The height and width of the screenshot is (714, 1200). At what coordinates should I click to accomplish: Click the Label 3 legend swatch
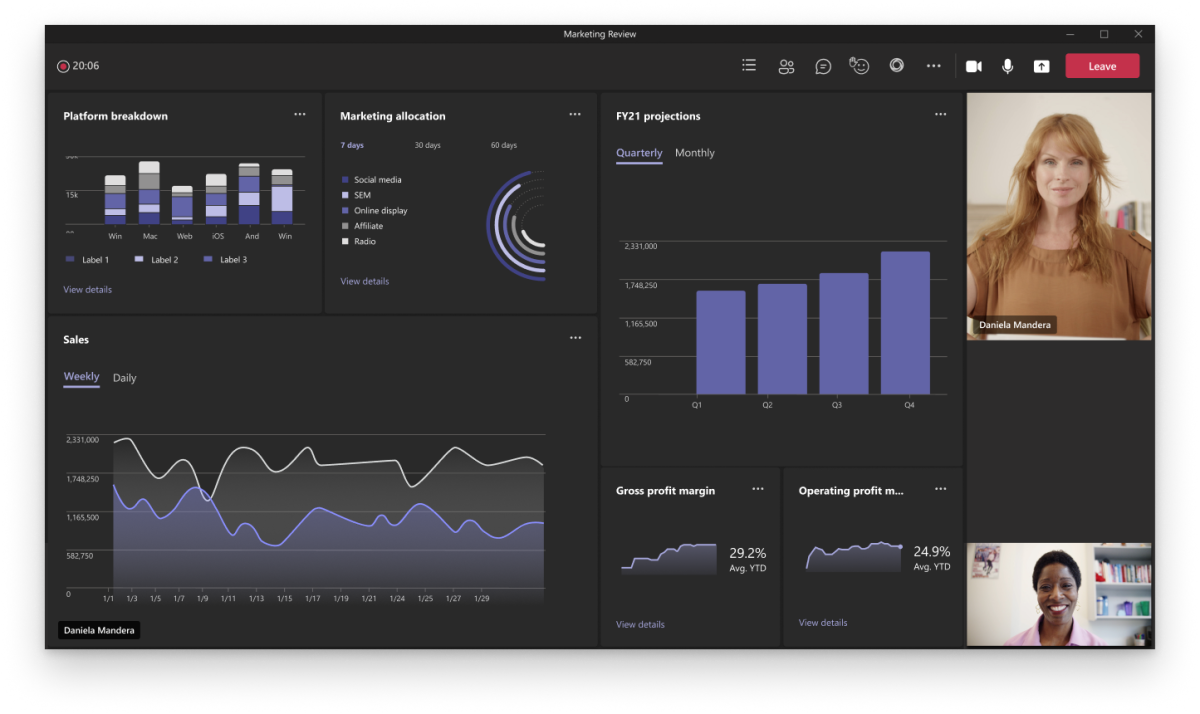click(x=208, y=260)
